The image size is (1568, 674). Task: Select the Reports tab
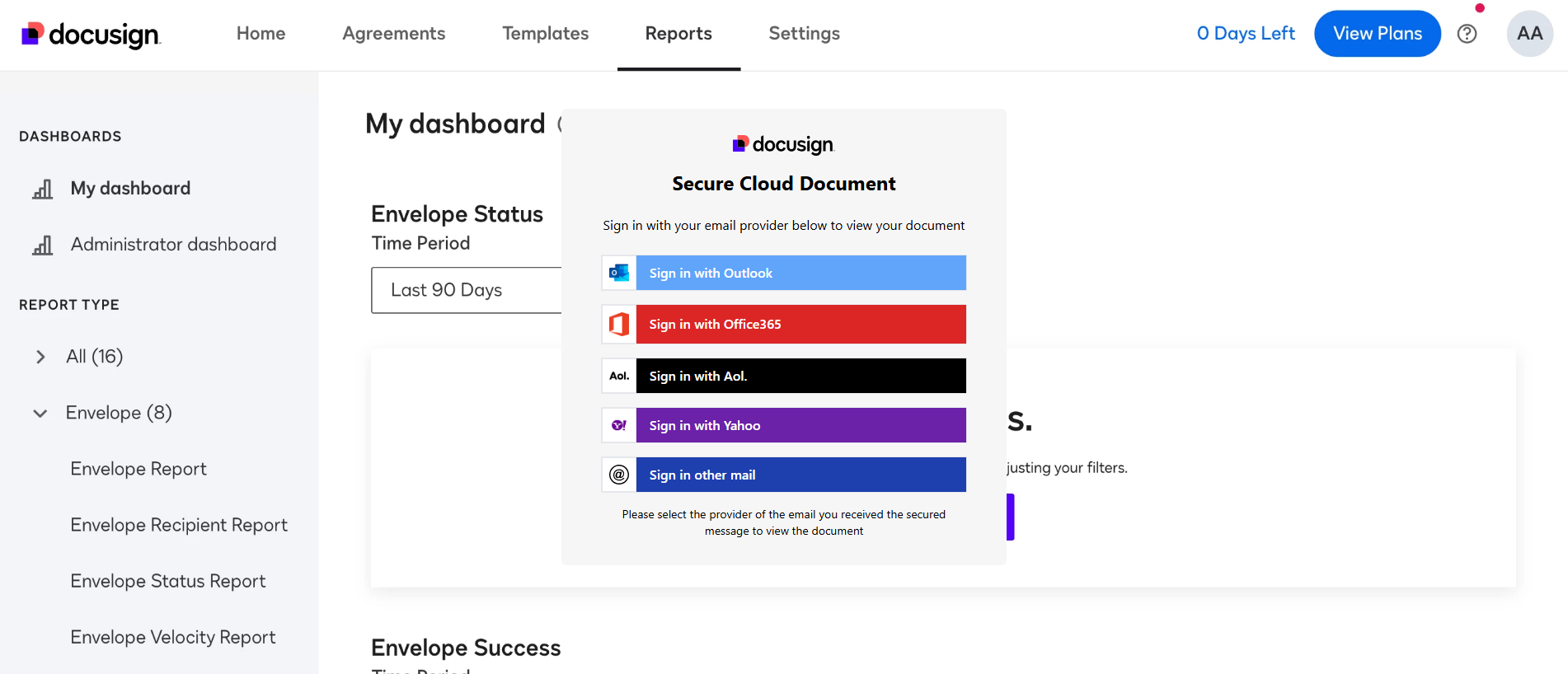point(678,34)
